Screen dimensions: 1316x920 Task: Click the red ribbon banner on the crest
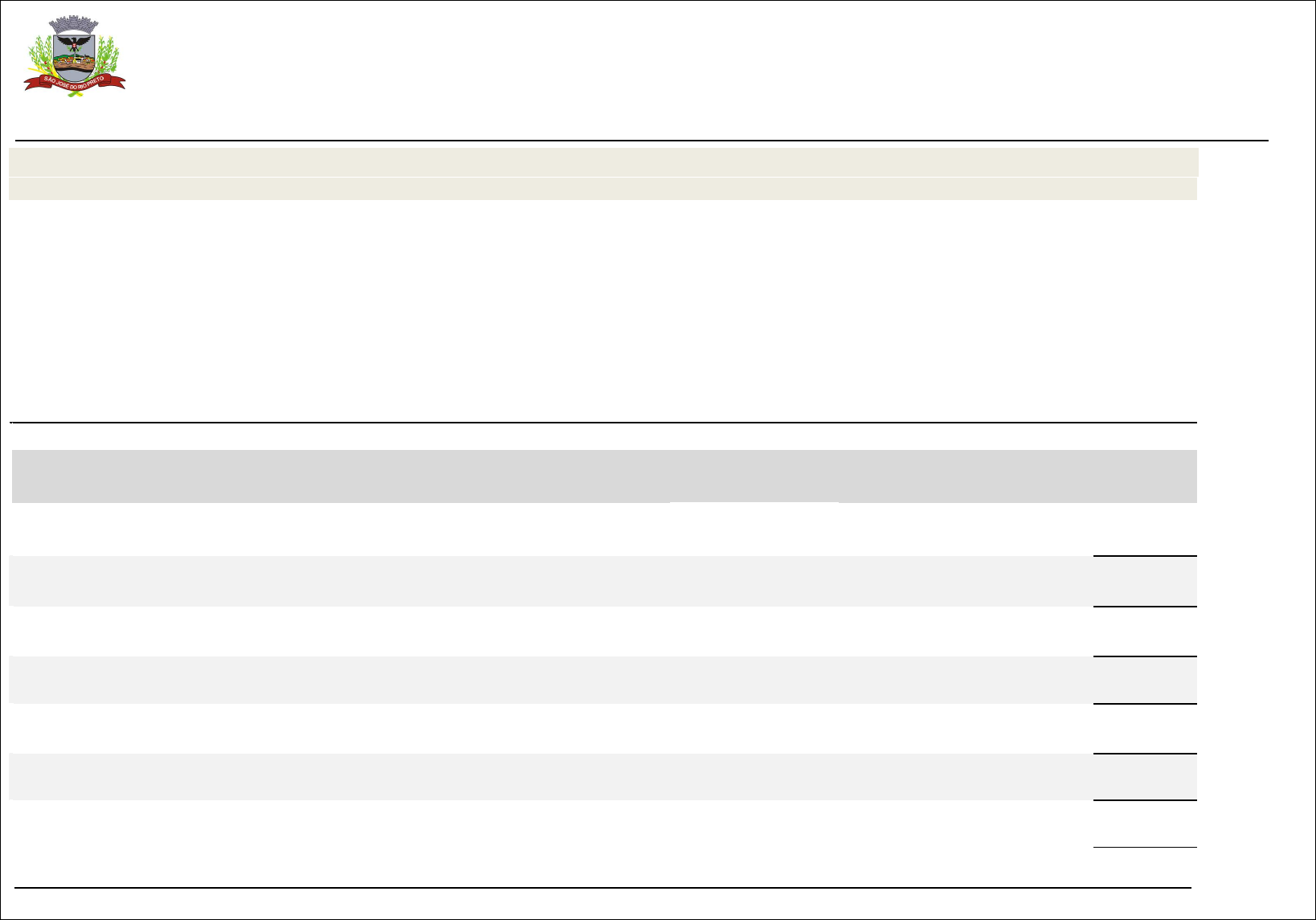click(x=75, y=80)
